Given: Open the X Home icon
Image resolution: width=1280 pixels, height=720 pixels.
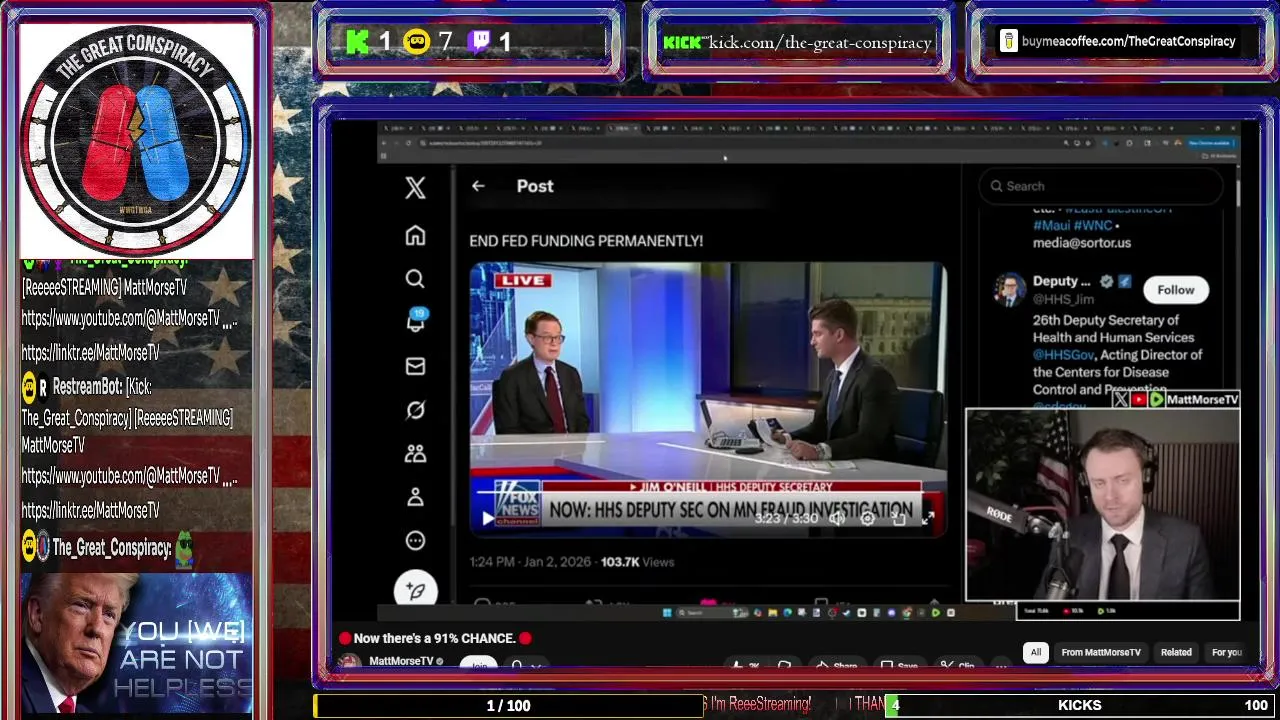Looking at the screenshot, I should pyautogui.click(x=415, y=235).
